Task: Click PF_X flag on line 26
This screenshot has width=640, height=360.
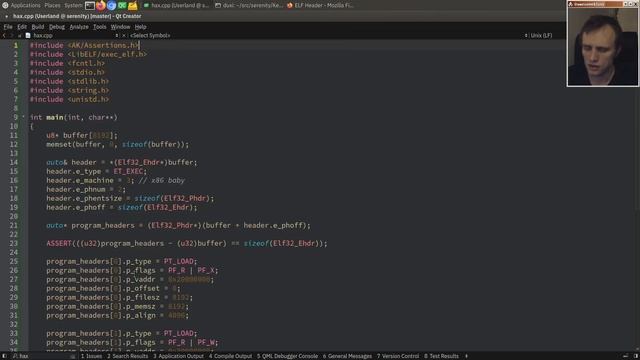Action: (206, 270)
